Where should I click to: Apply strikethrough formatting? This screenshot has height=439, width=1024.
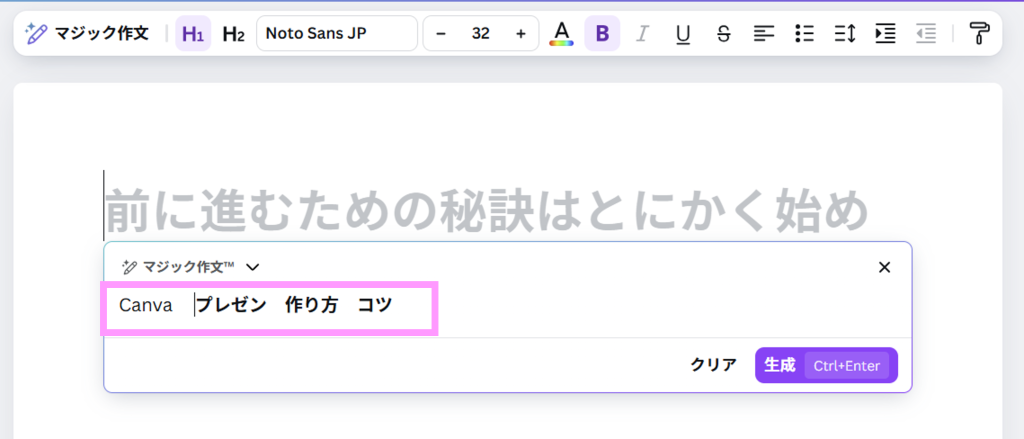tap(723, 34)
